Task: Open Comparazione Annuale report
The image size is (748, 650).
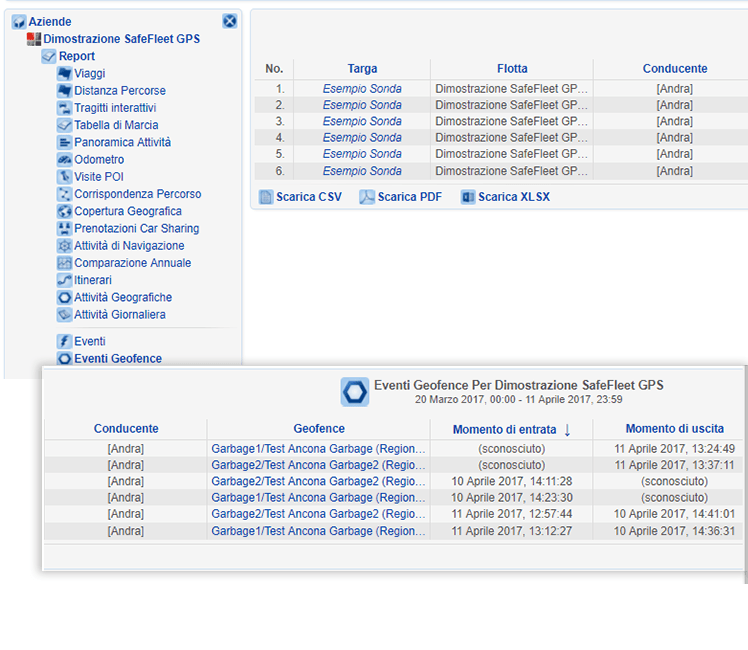Action: pyautogui.click(x=133, y=263)
